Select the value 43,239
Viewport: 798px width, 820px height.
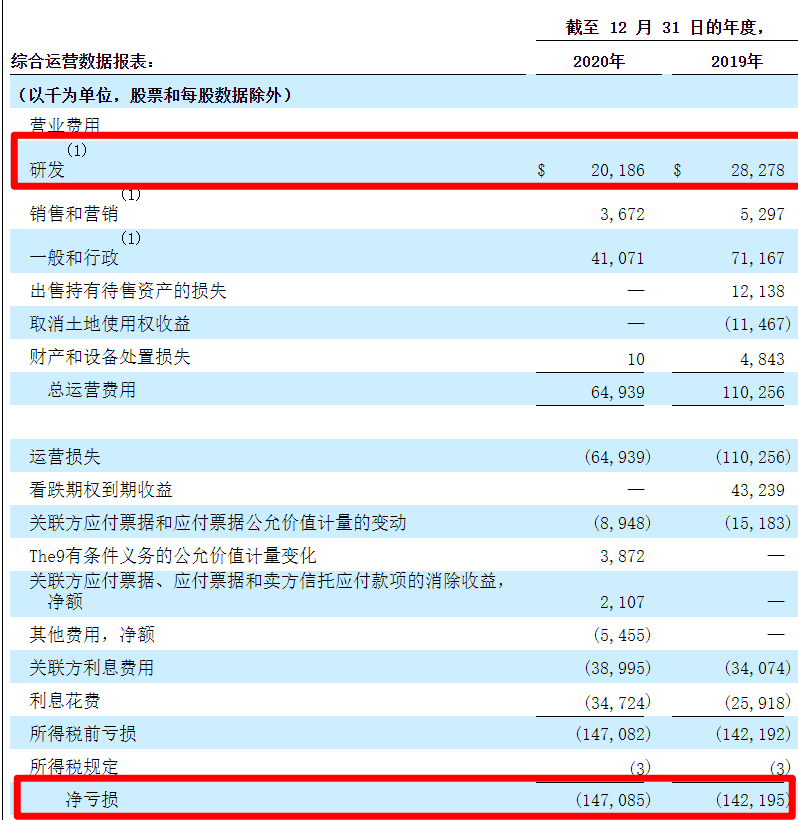[758, 491]
